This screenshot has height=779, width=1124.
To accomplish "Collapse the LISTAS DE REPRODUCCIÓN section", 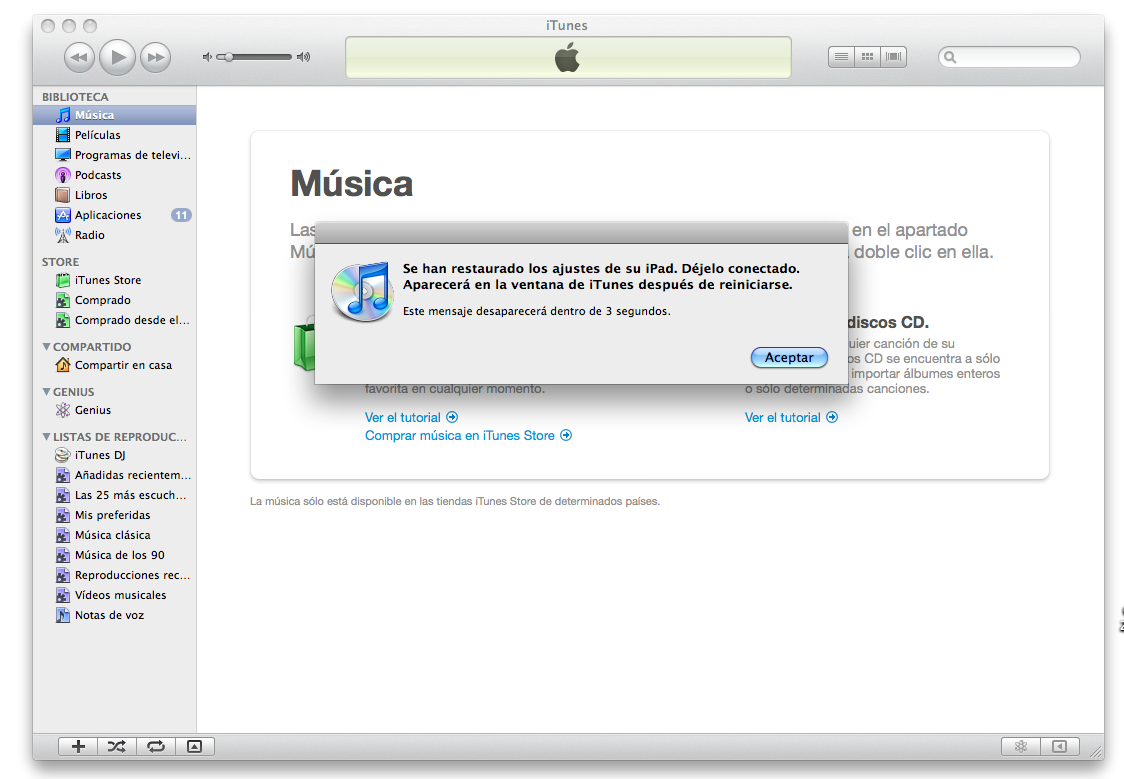I will (47, 436).
